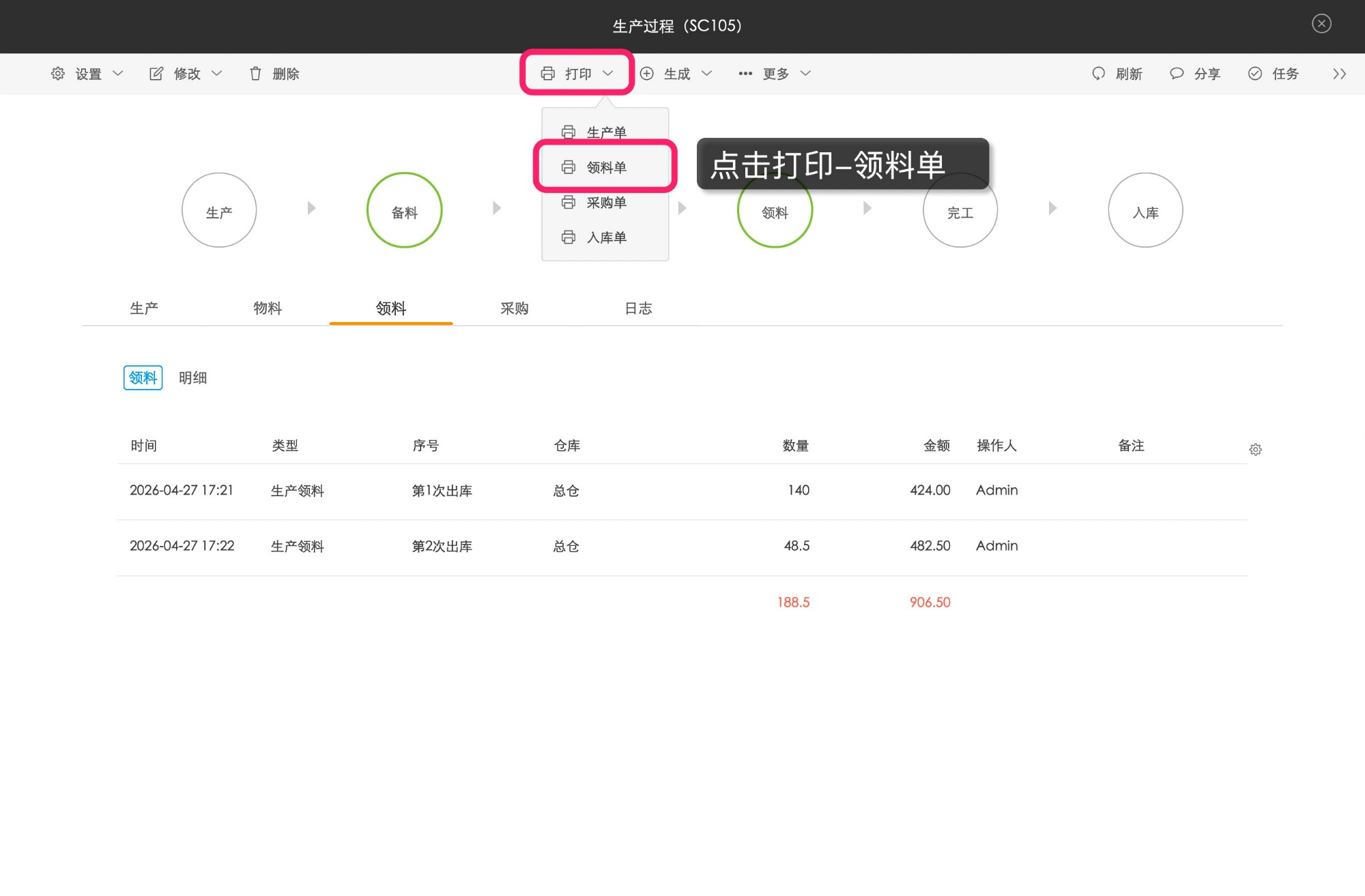1365x896 pixels.
Task: Click the 备料 workflow step circle
Action: [405, 210]
